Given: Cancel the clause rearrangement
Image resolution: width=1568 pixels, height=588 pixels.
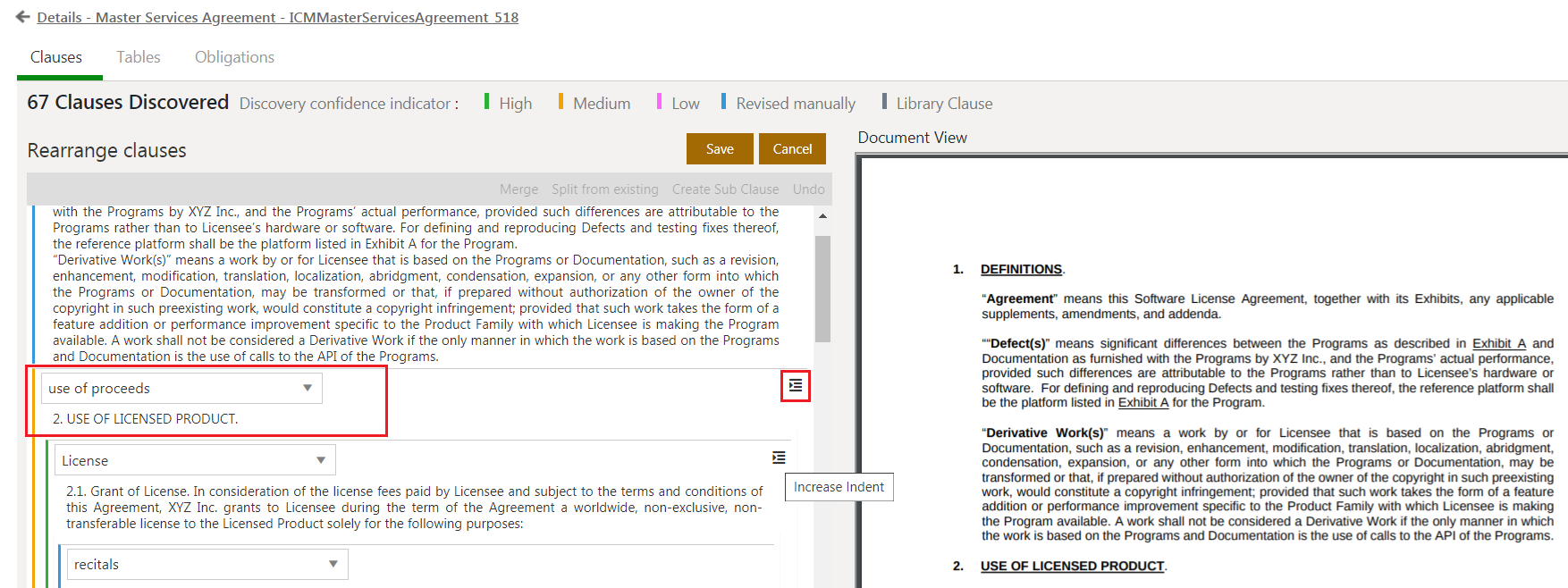Looking at the screenshot, I should coord(792,149).
